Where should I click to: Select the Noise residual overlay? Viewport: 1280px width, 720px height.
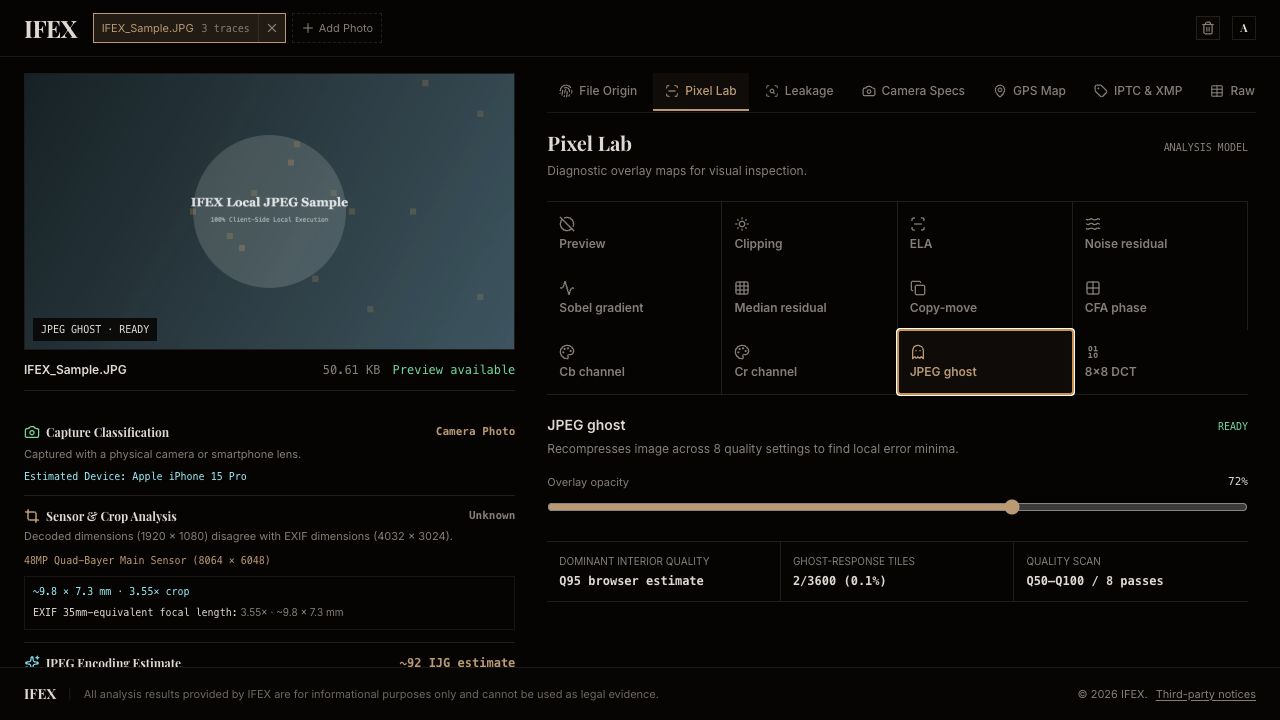click(1160, 234)
